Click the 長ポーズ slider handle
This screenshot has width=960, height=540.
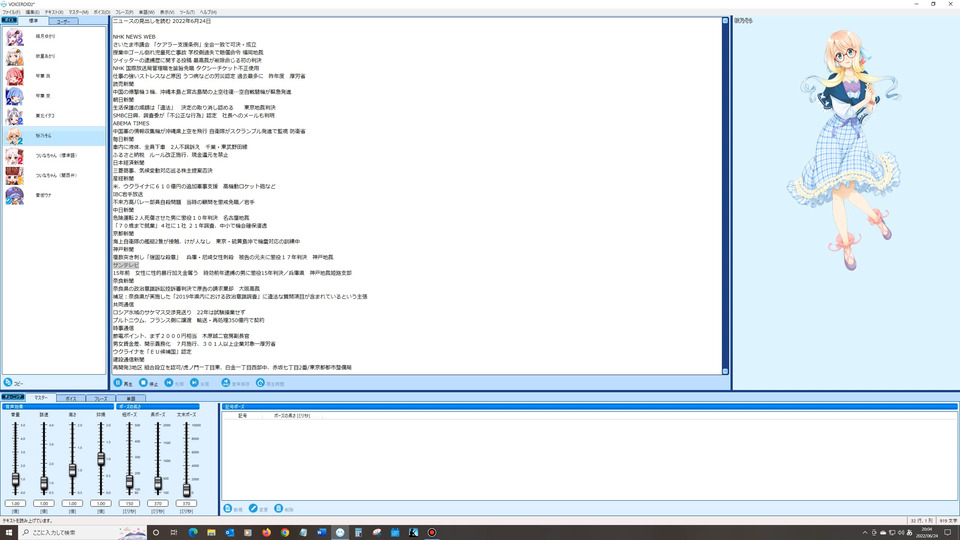158,483
